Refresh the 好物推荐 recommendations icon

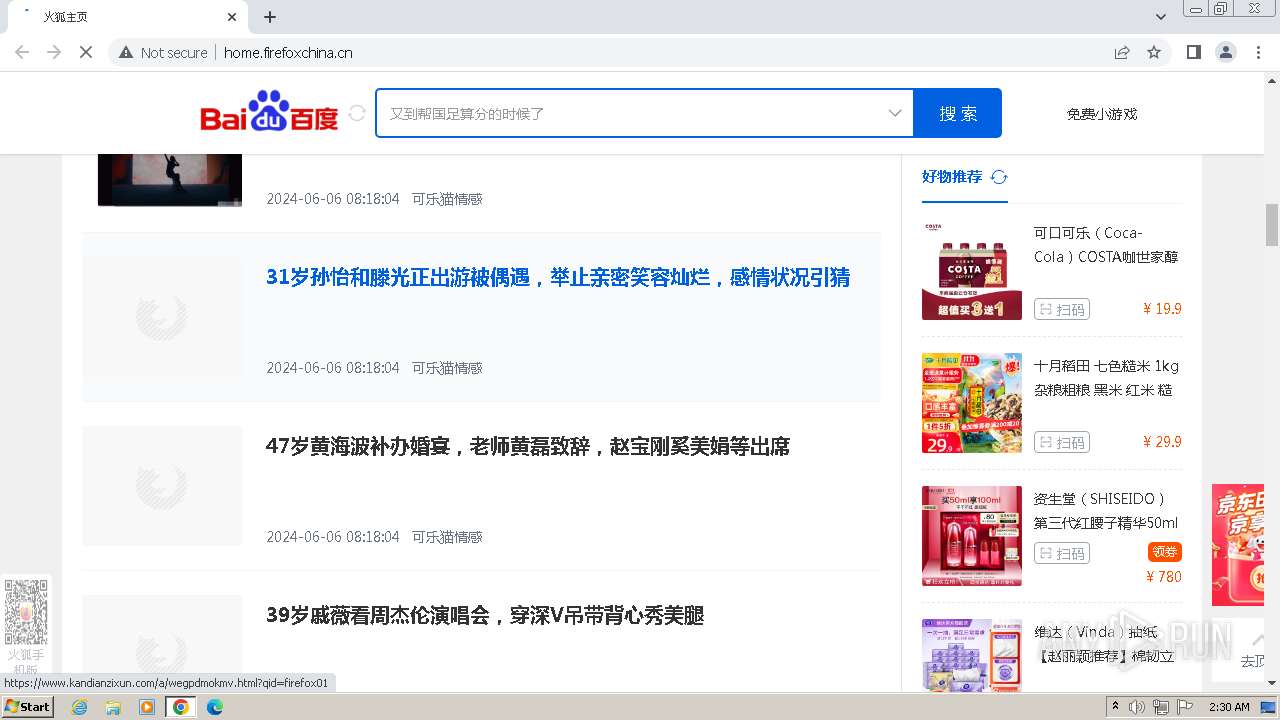click(999, 177)
